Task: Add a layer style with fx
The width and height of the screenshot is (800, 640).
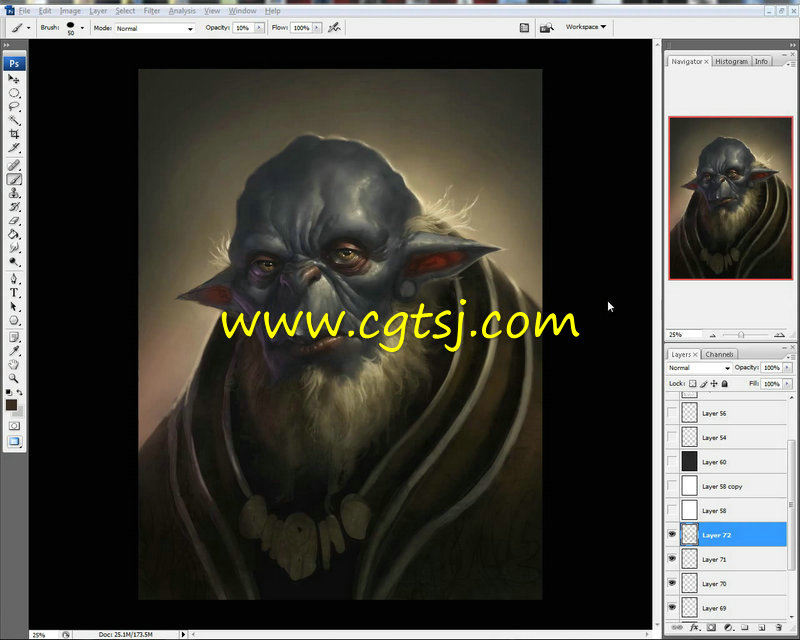Action: point(694,627)
